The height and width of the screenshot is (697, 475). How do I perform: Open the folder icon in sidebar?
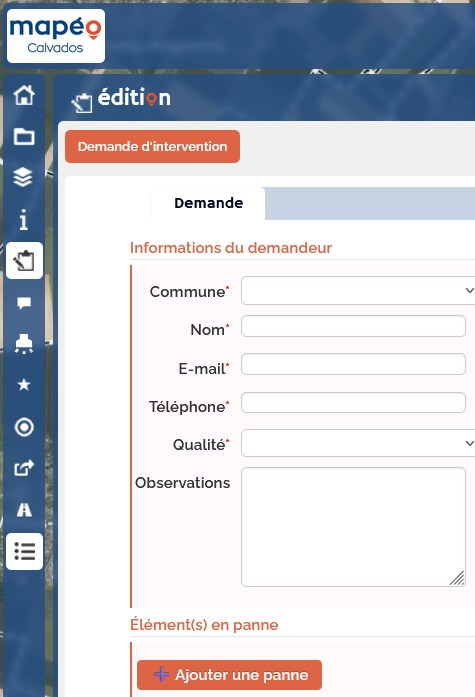coord(24,136)
